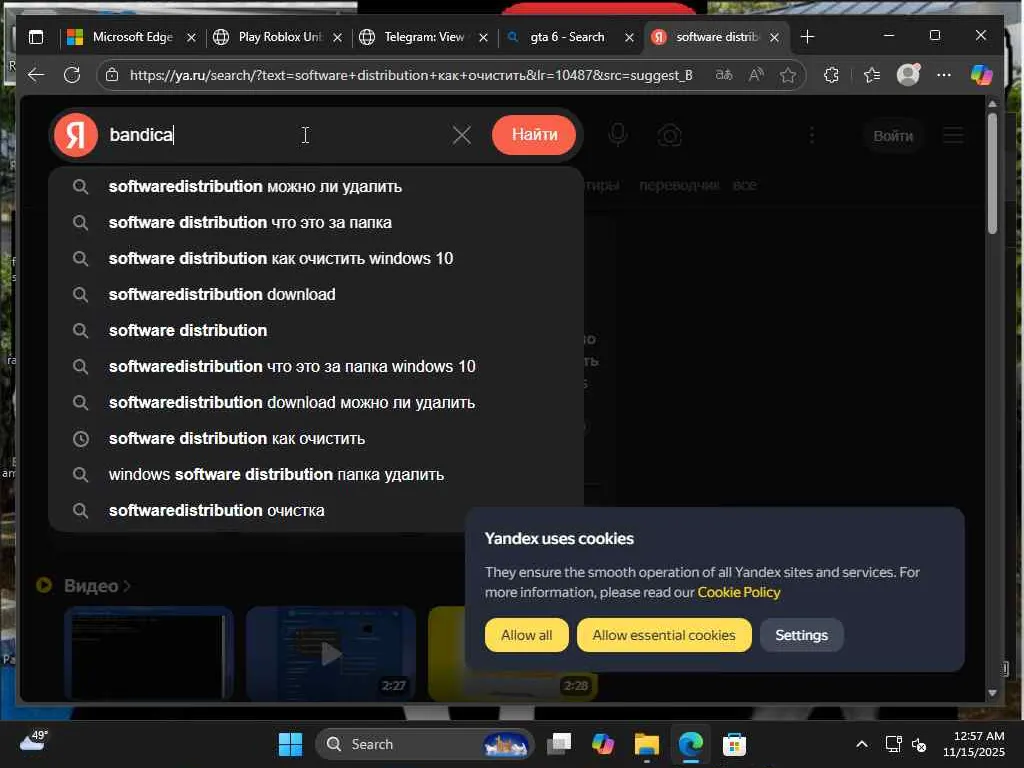Launch Copilot from the taskbar

(603, 744)
